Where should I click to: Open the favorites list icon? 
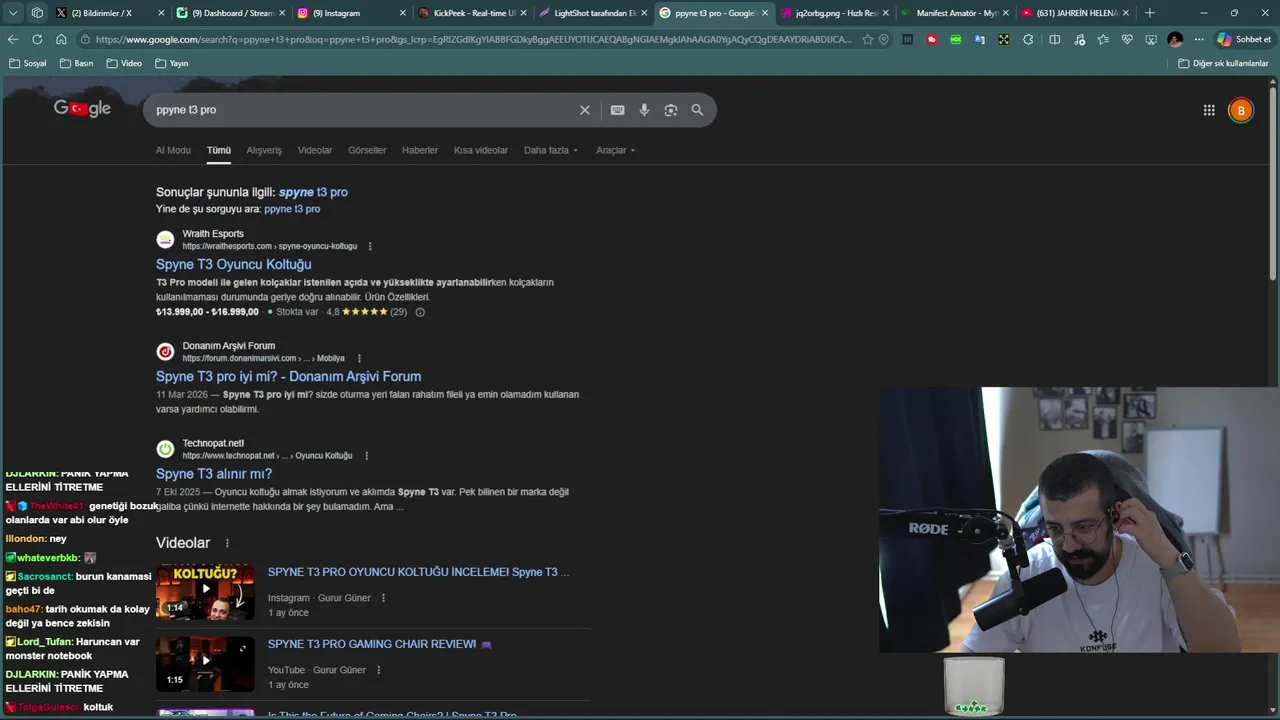(1103, 39)
